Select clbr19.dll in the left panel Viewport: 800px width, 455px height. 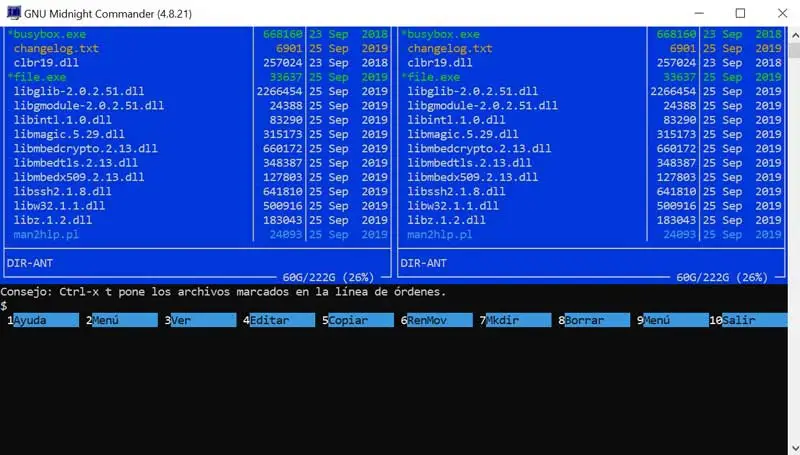click(x=46, y=63)
